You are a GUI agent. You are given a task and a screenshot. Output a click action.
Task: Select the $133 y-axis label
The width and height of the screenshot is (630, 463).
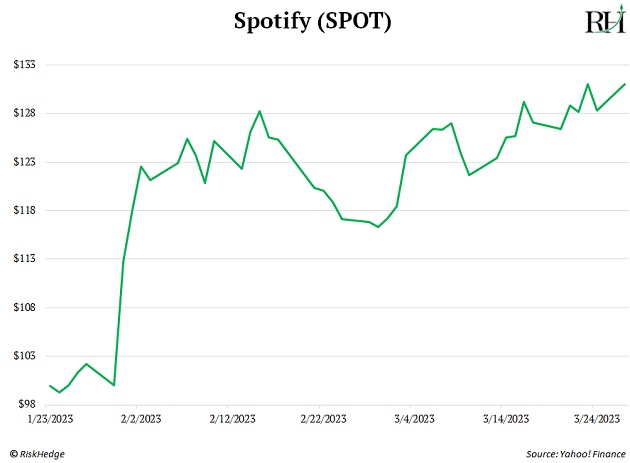(23, 64)
